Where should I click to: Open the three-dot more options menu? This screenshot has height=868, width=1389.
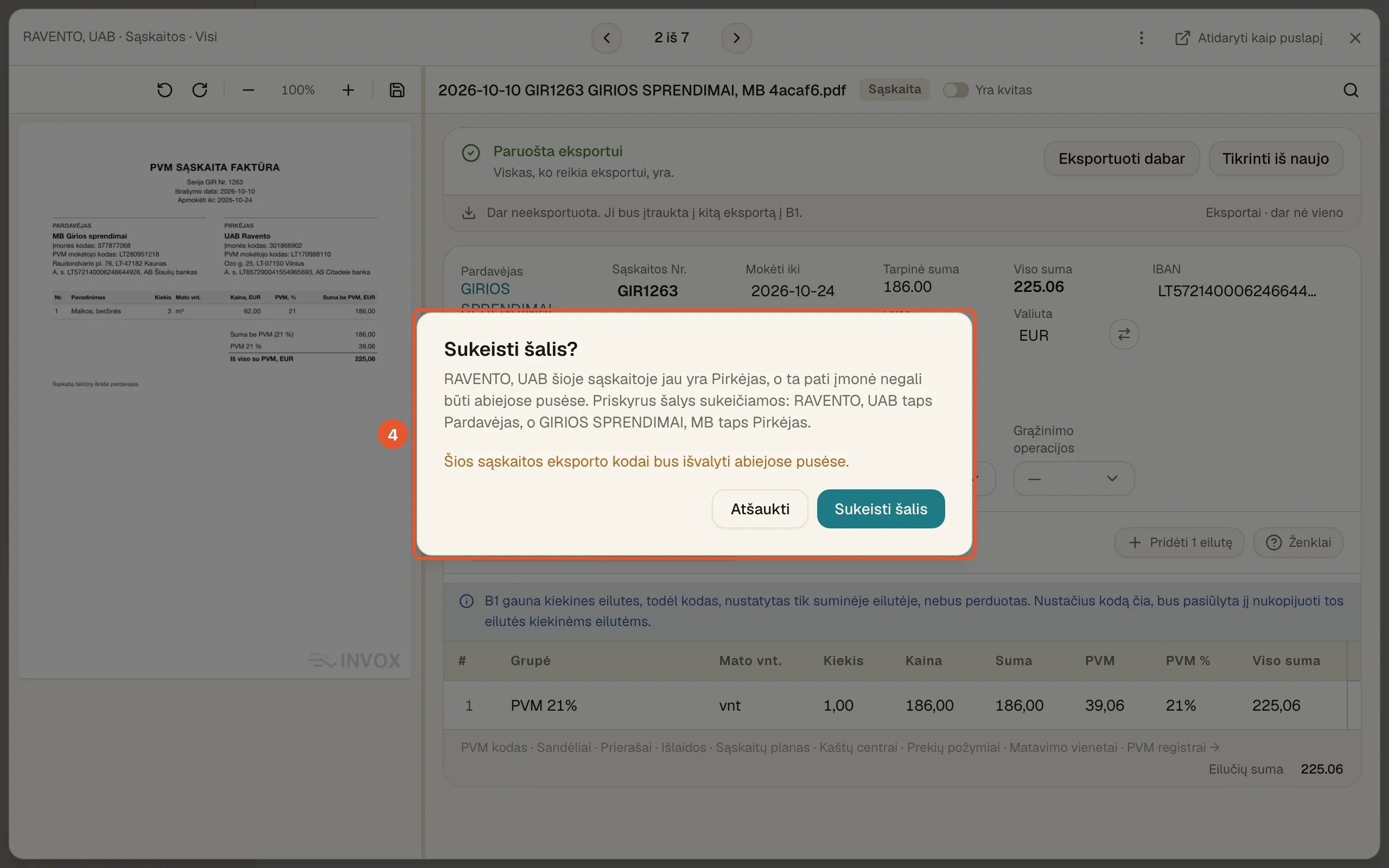tap(1141, 38)
